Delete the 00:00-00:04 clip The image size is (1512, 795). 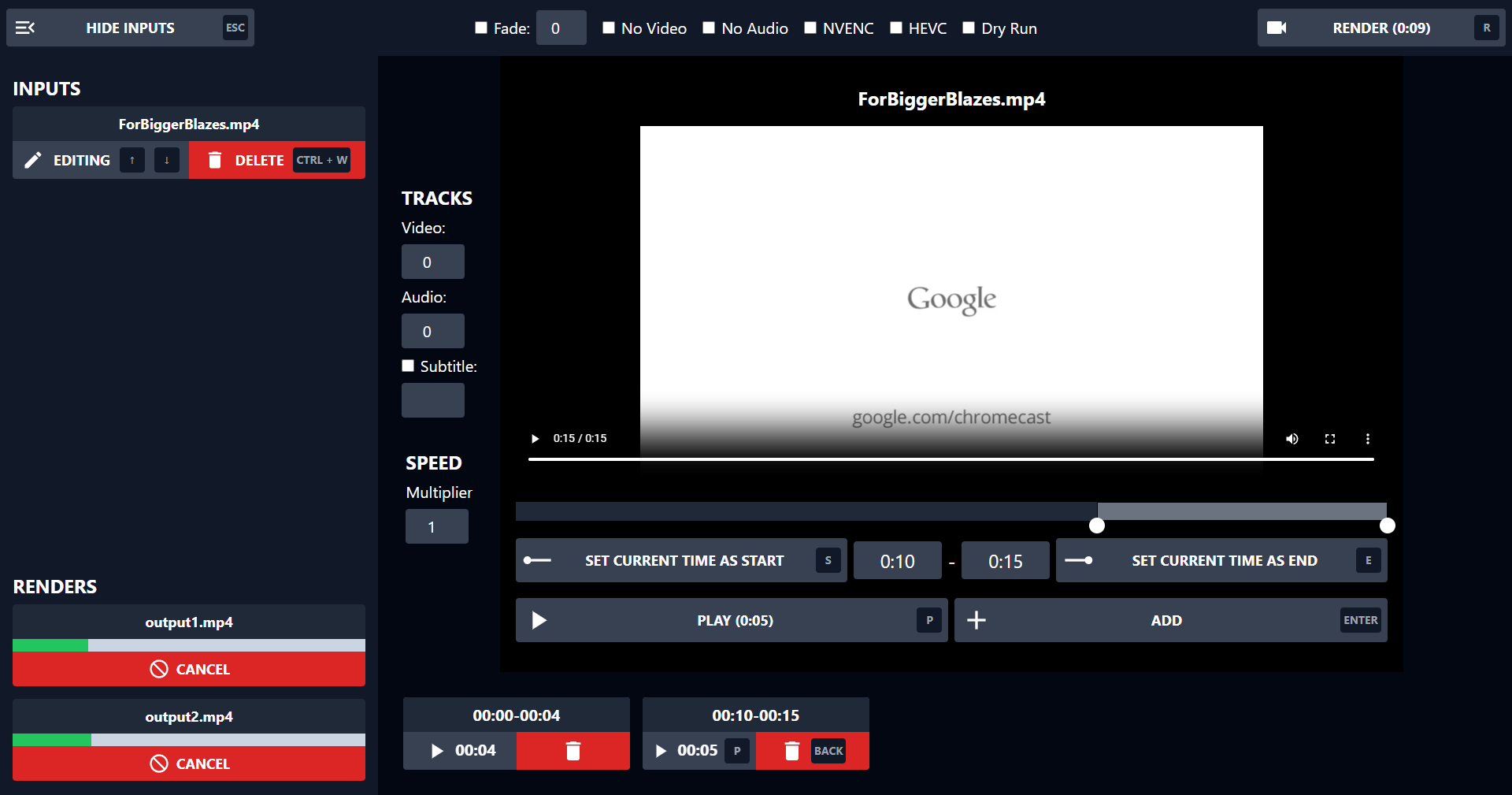point(573,751)
